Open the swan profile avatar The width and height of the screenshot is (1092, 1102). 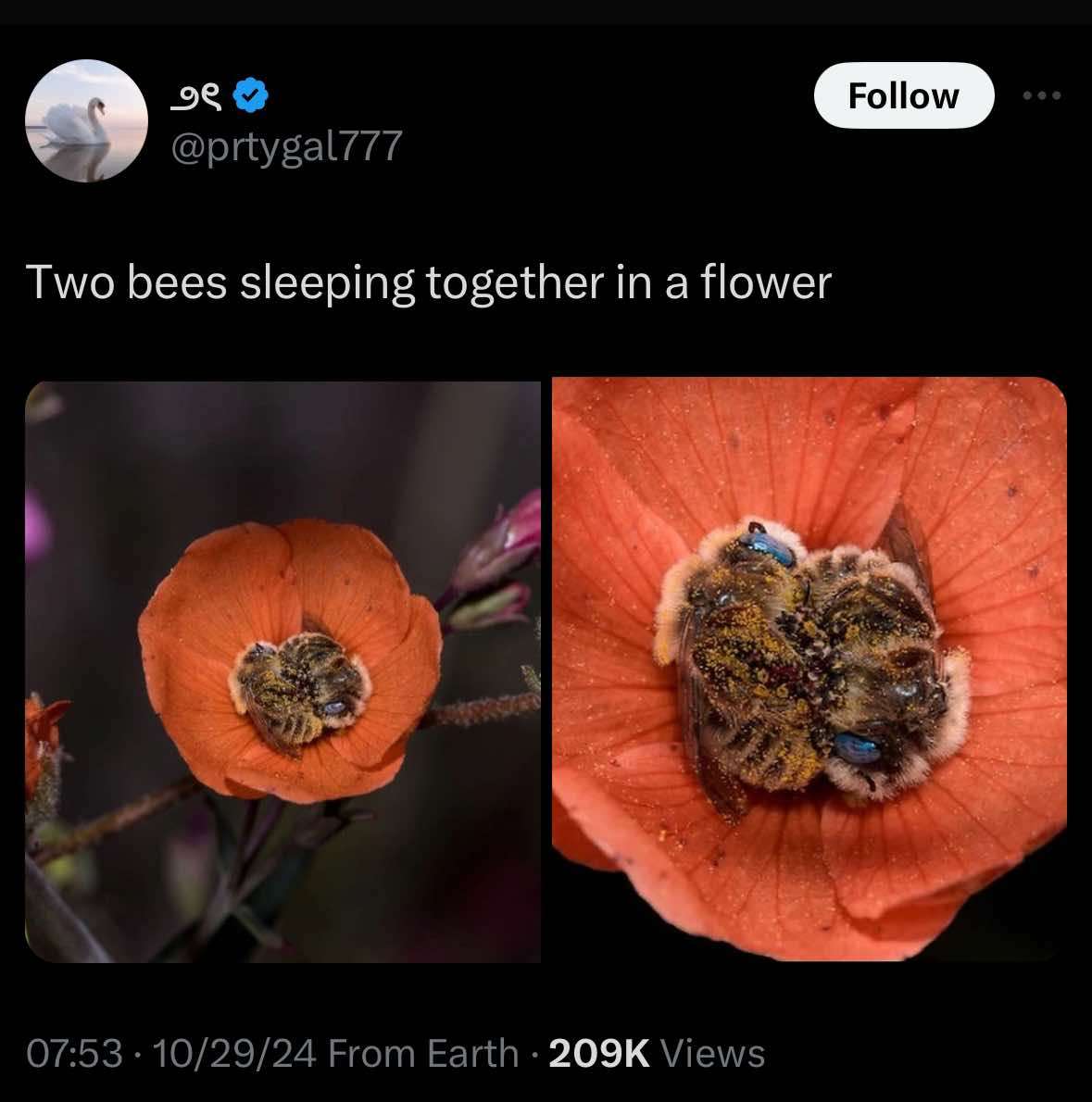86,120
